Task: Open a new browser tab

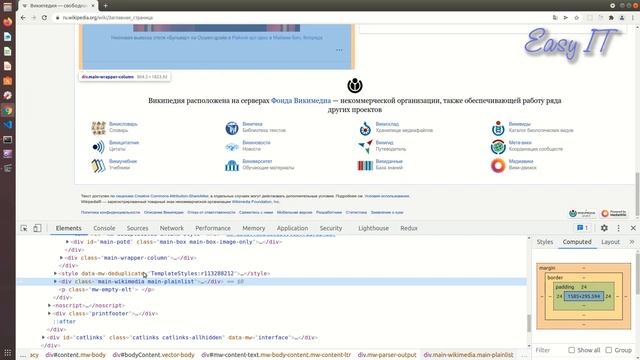Action: (105, 6)
